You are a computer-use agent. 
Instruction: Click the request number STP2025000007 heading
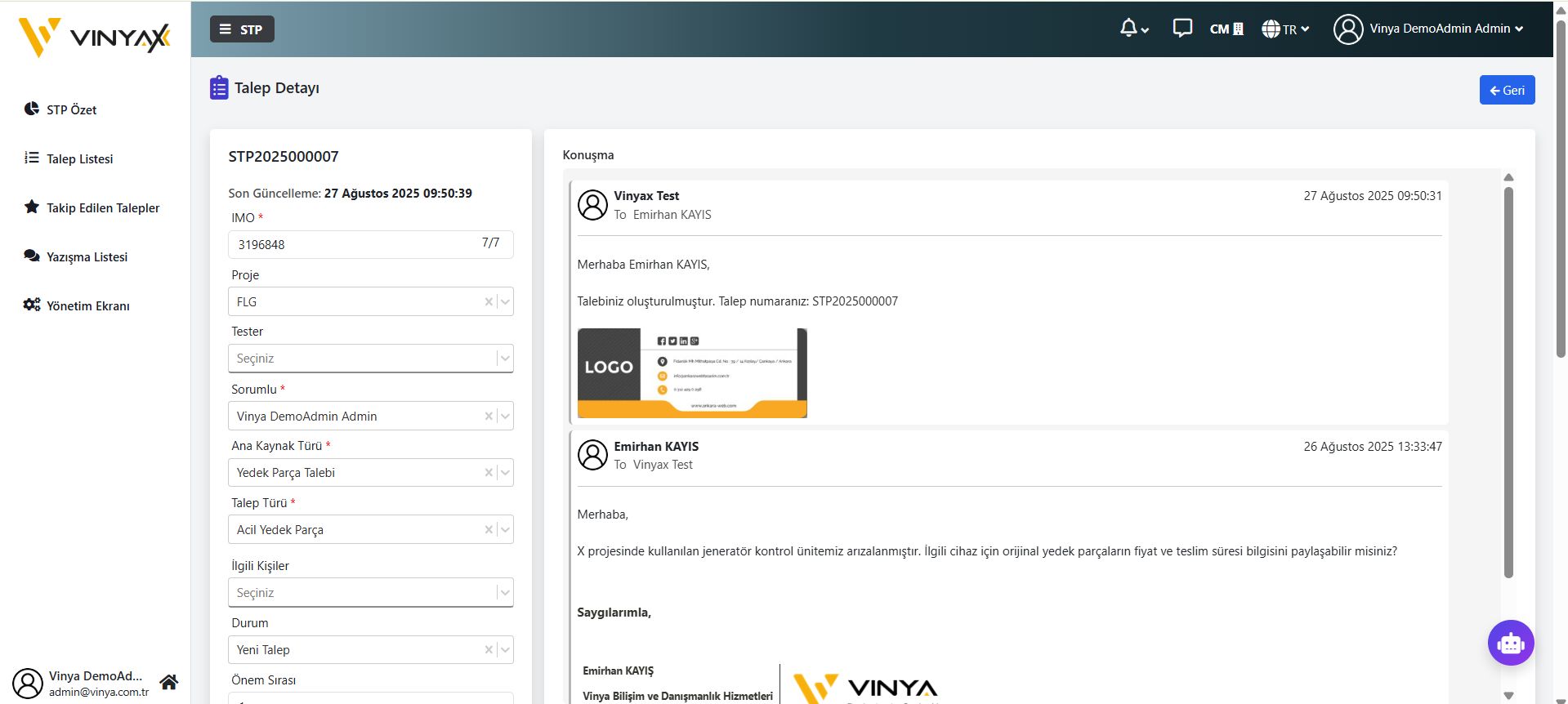click(284, 157)
